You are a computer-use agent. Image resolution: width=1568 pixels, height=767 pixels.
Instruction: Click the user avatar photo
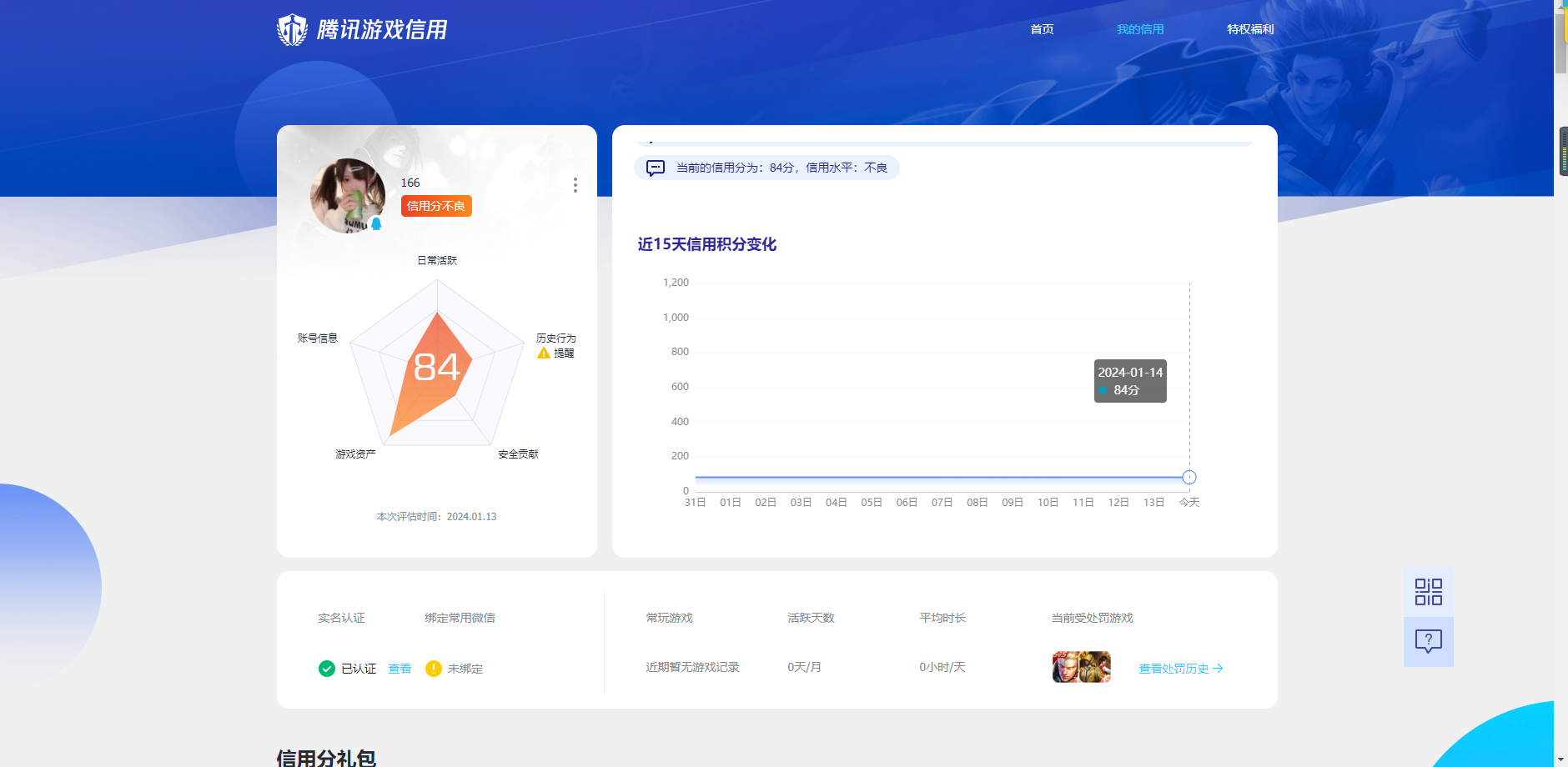(348, 196)
